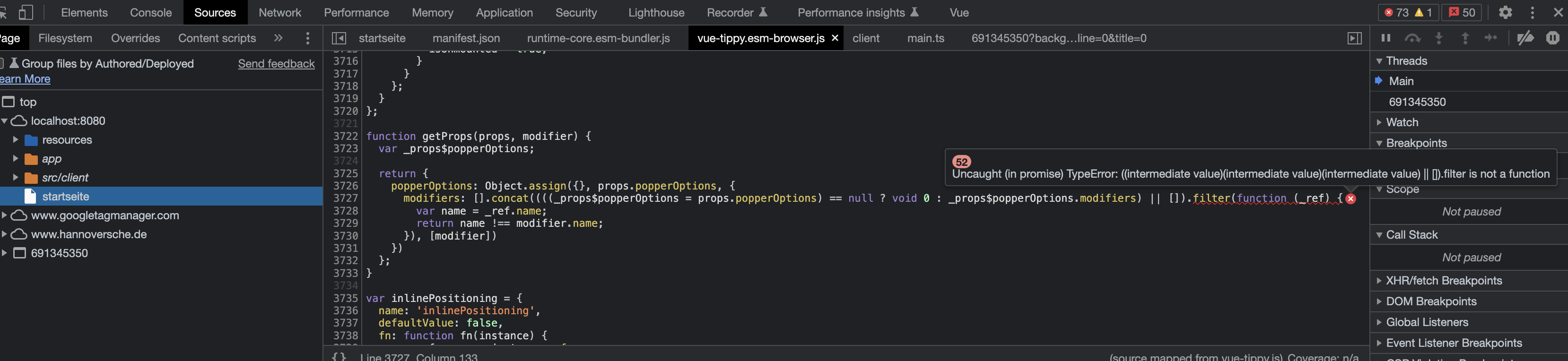
Task: Open the Application tab
Action: [x=504, y=12]
